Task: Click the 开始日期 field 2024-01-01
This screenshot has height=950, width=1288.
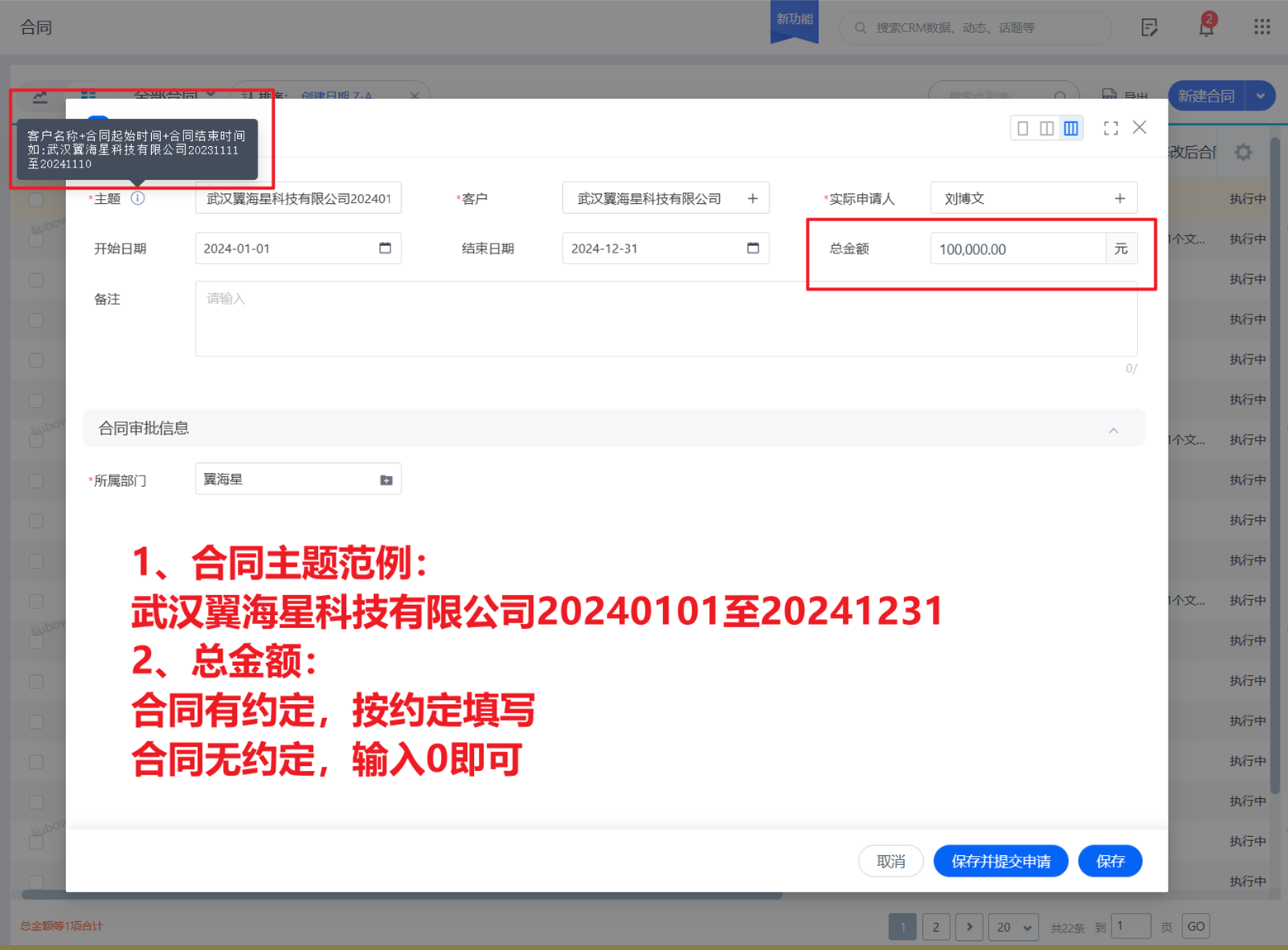Action: point(298,248)
